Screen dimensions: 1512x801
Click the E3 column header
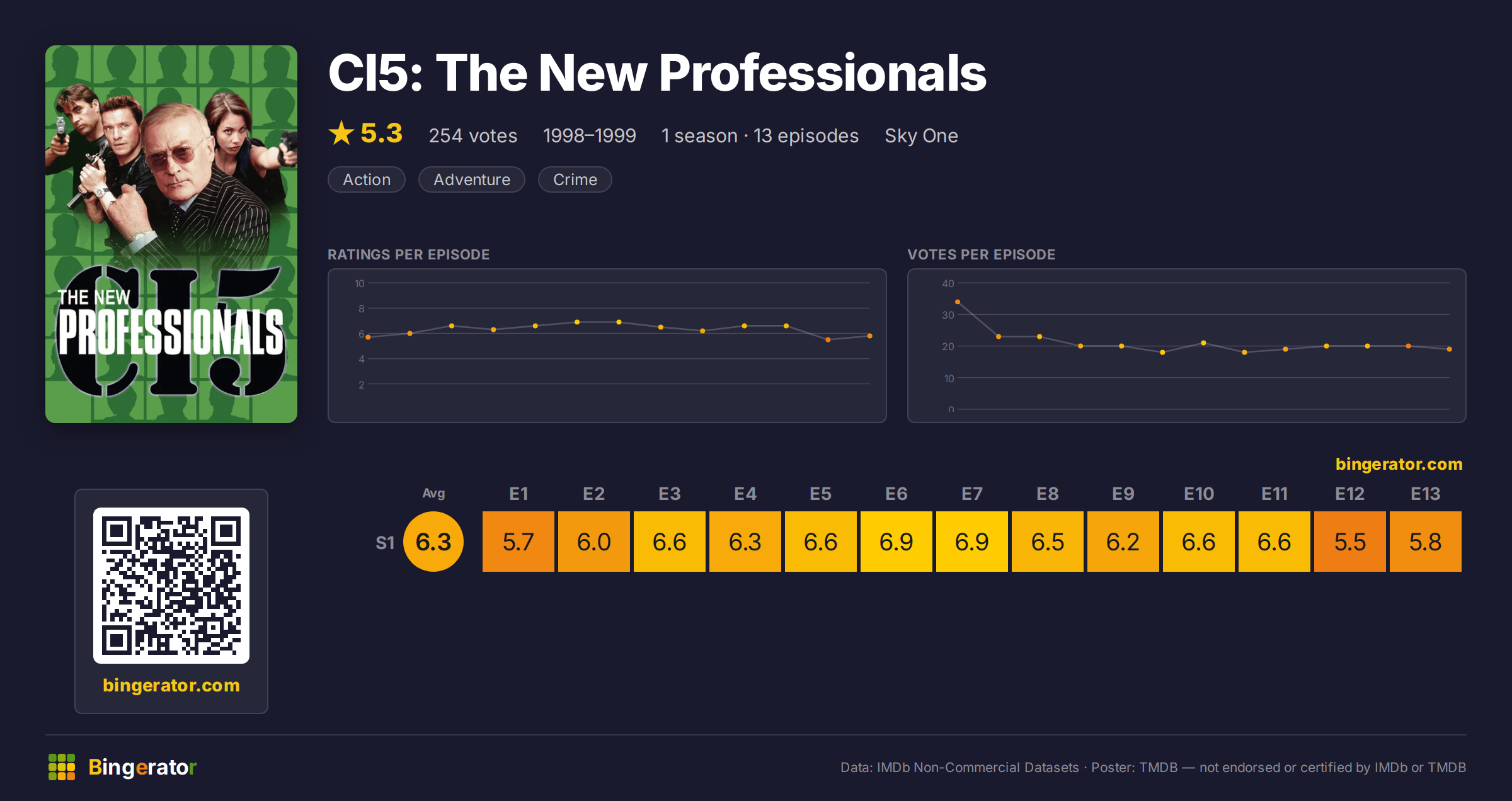[x=670, y=494]
